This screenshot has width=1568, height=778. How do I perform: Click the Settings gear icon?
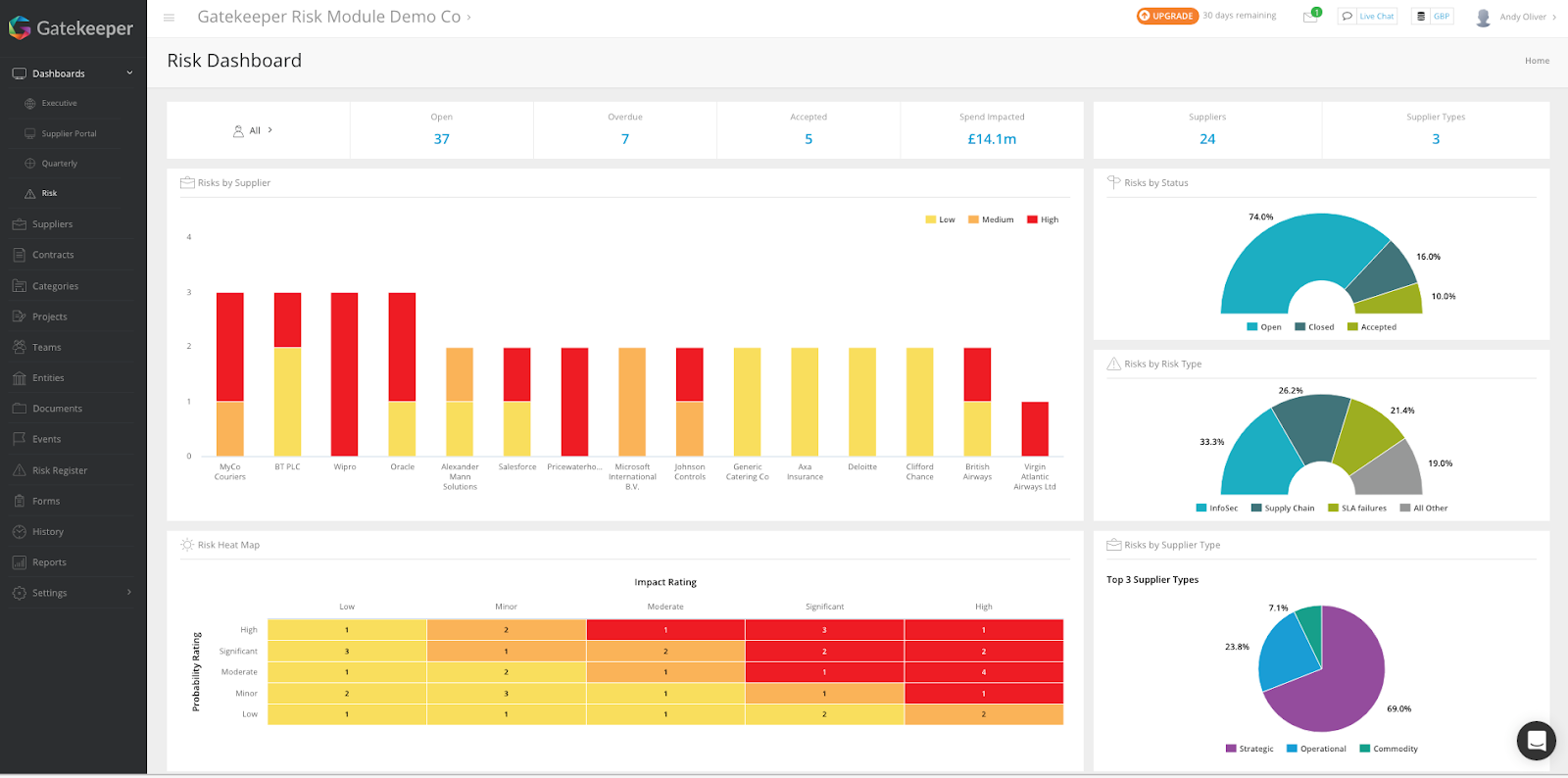[19, 593]
